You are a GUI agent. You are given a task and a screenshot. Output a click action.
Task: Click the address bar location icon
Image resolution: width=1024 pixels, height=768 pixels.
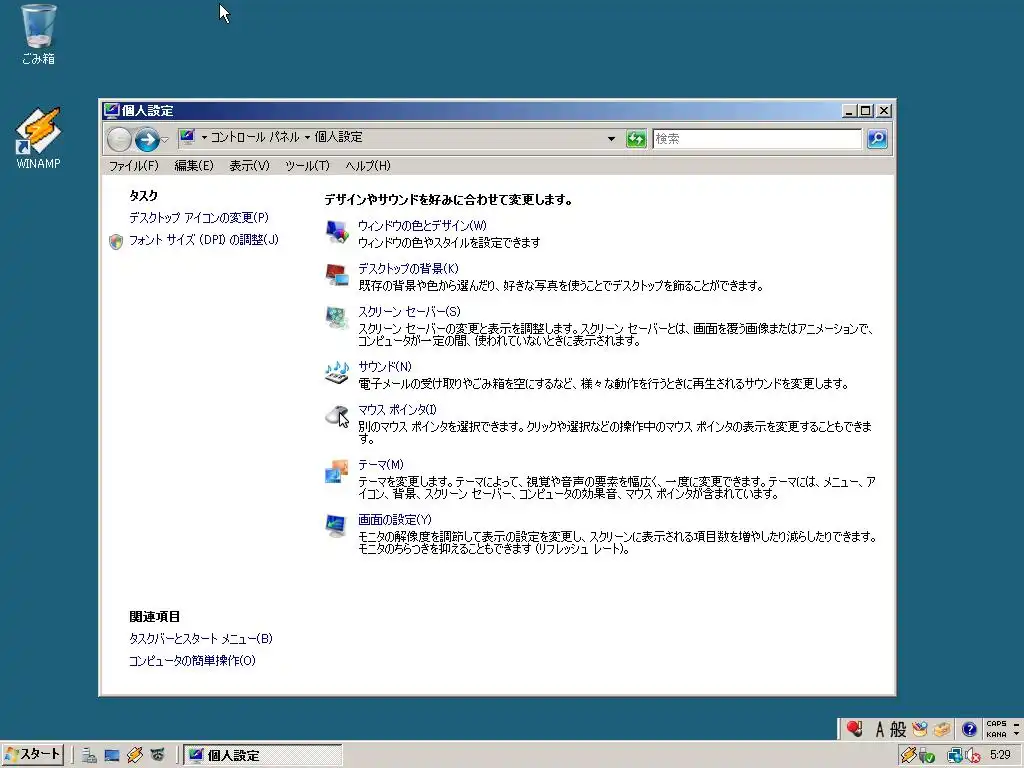click(x=187, y=137)
